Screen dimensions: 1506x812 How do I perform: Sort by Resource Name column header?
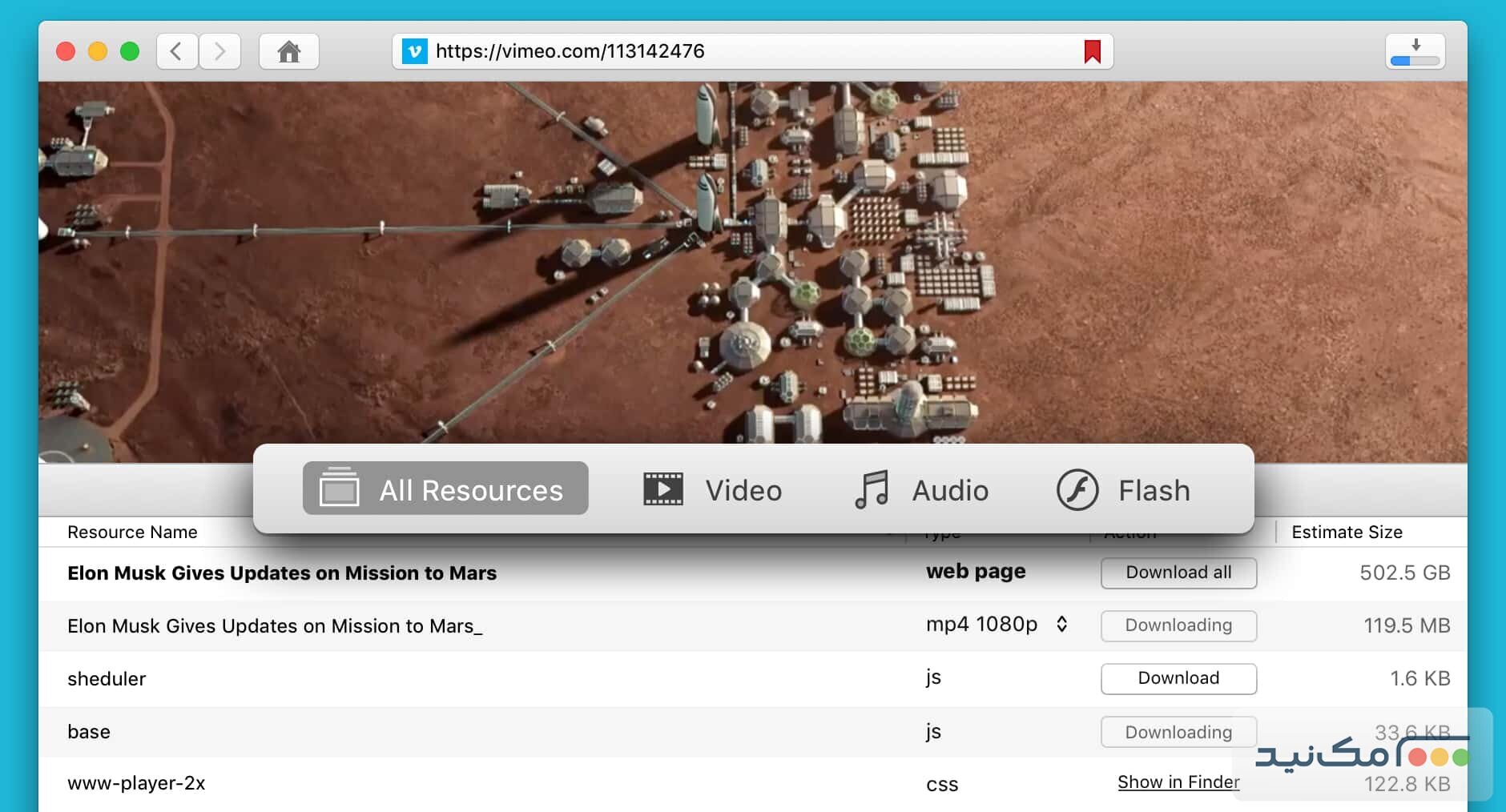pyautogui.click(x=132, y=533)
